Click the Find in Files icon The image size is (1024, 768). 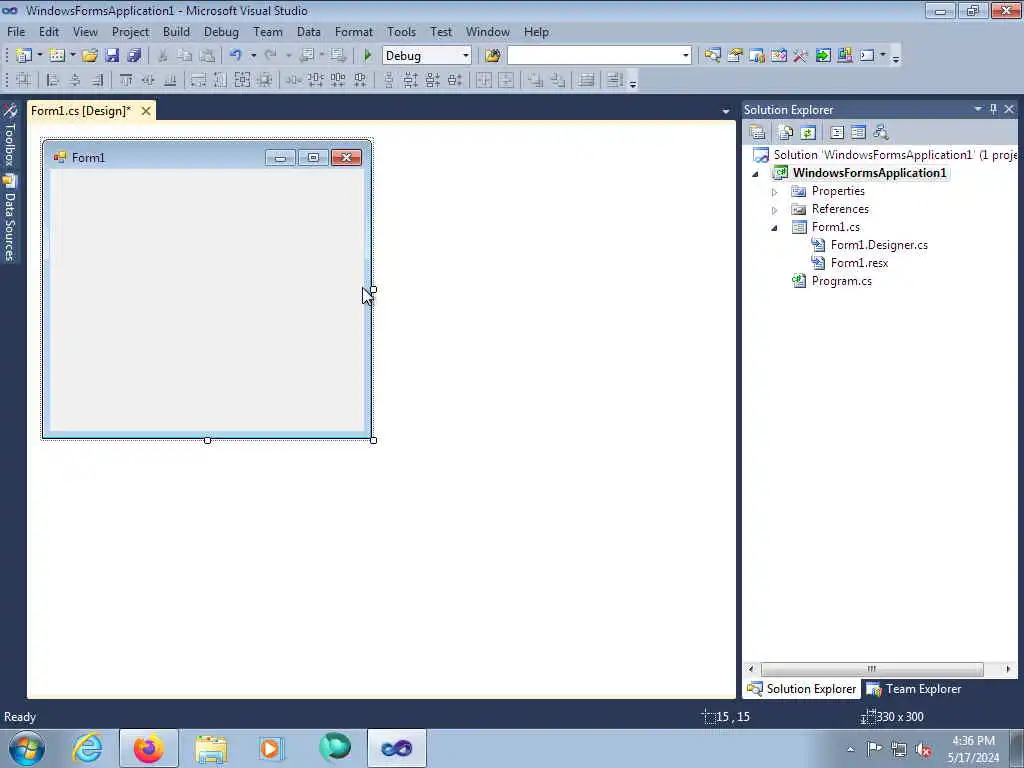pyautogui.click(x=493, y=56)
